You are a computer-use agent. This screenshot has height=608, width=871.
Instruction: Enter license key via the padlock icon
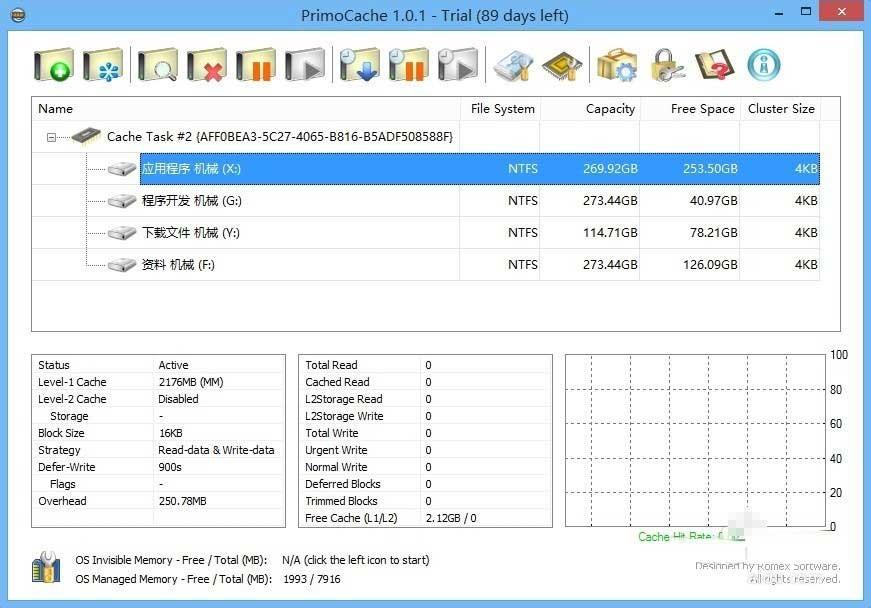(x=665, y=63)
